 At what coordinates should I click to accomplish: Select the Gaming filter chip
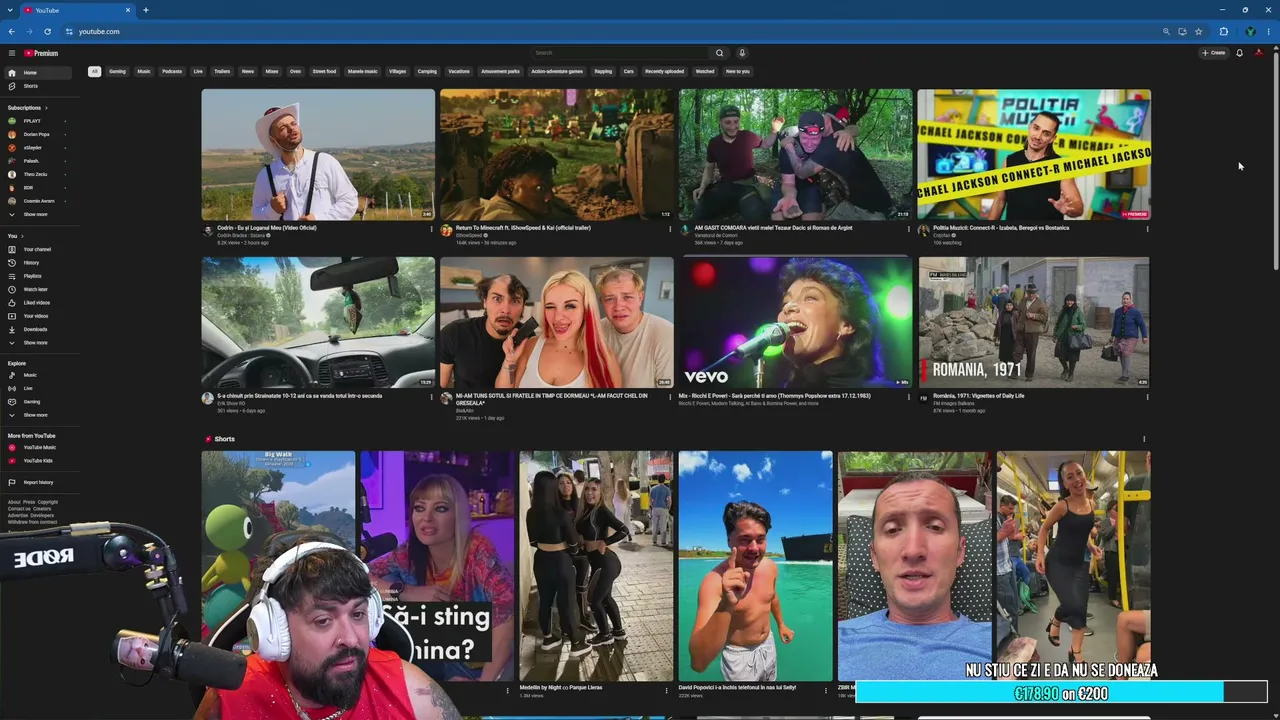(117, 71)
